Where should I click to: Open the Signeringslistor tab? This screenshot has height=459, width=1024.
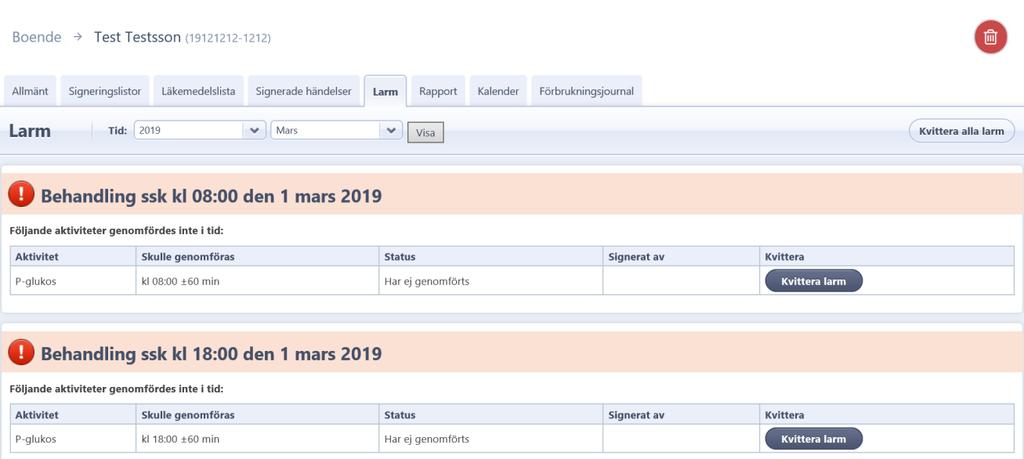[105, 91]
